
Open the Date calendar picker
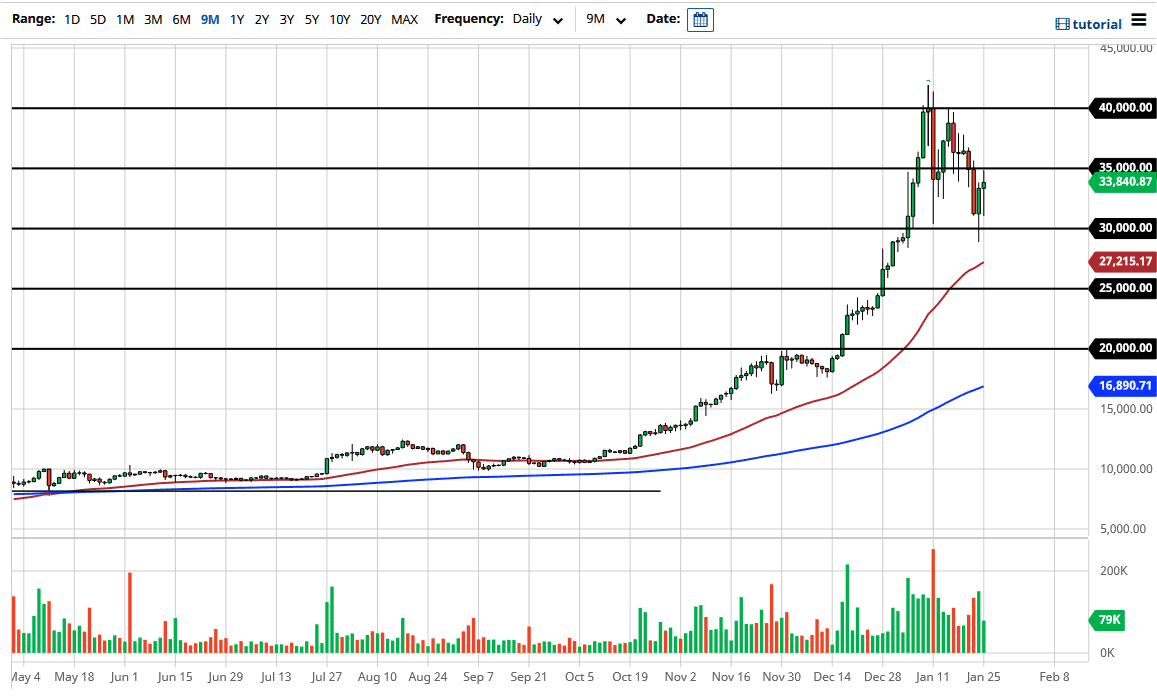point(700,19)
